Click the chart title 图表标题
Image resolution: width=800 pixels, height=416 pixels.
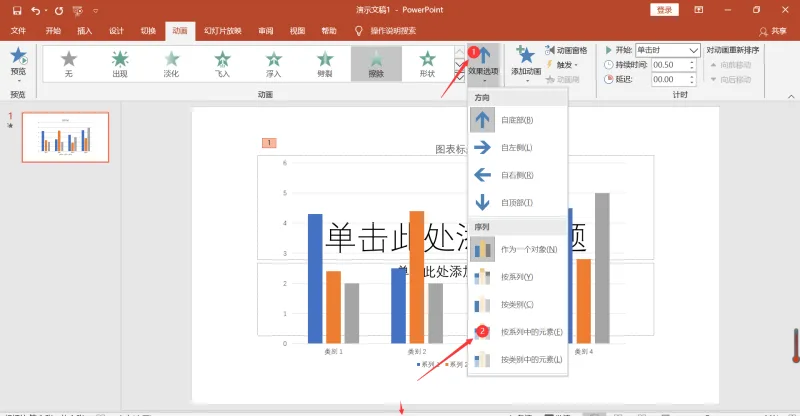[451, 149]
